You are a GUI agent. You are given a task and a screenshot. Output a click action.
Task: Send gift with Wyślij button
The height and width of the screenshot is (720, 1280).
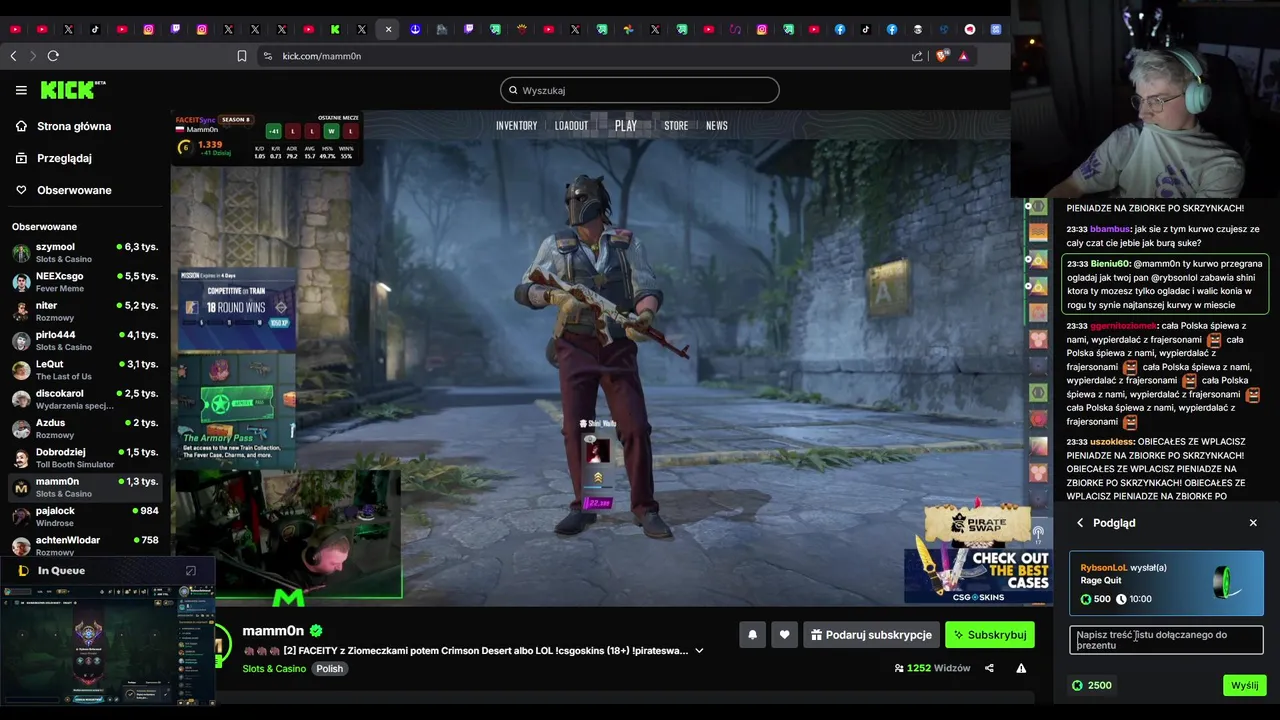(1244, 685)
